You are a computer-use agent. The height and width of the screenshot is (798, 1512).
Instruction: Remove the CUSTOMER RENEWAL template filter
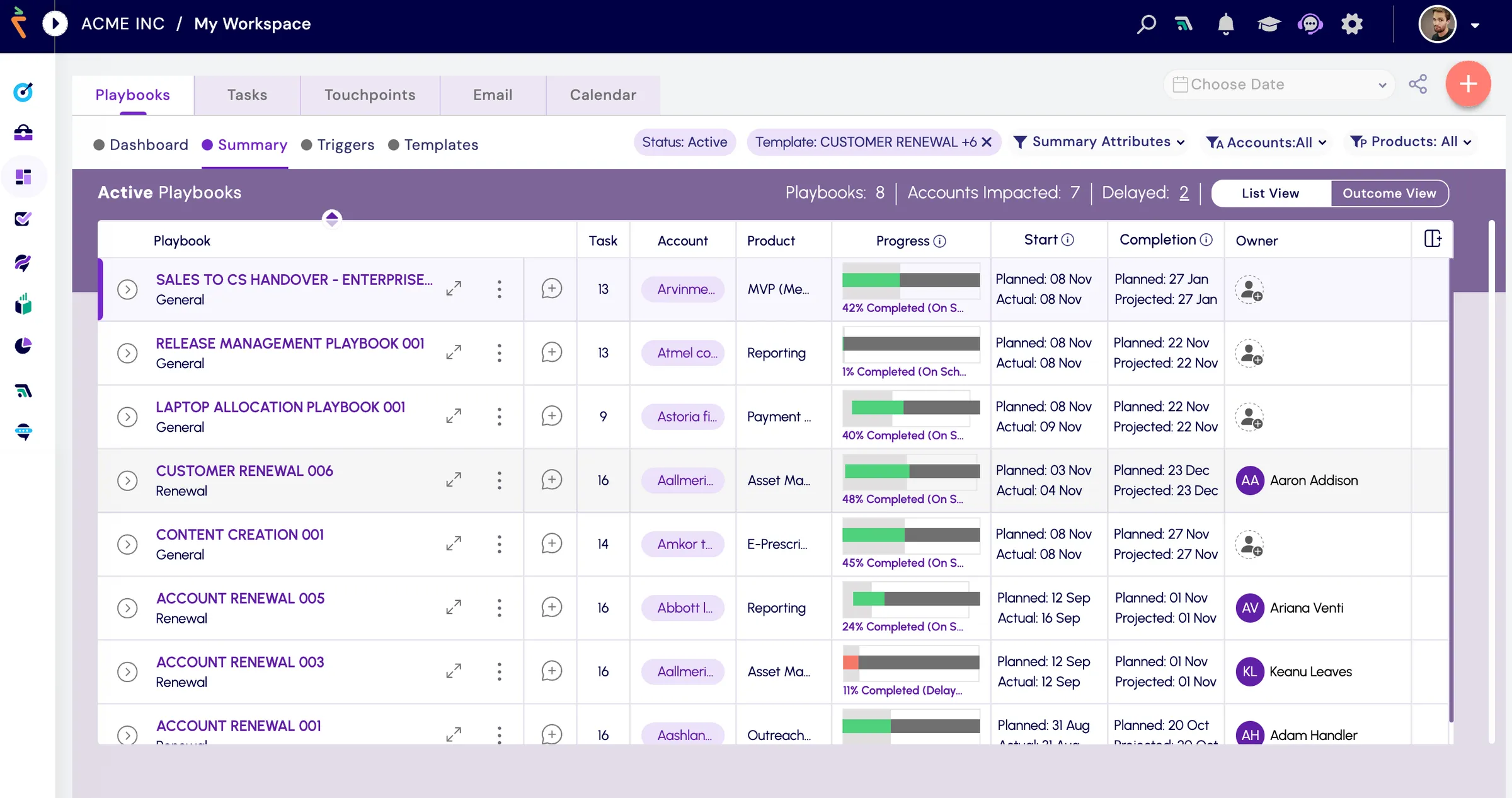pos(987,142)
